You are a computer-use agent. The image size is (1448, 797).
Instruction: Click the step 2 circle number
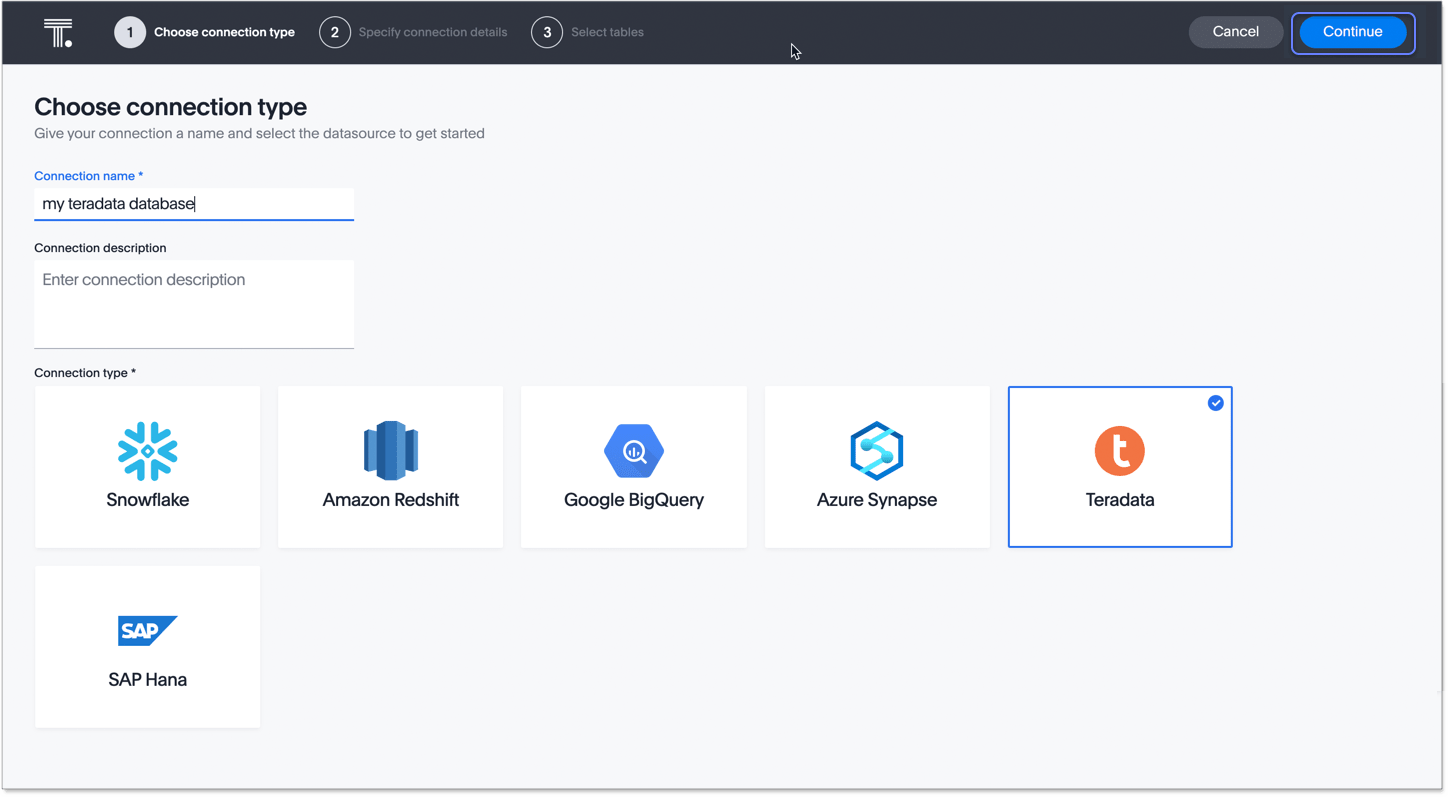[335, 32]
